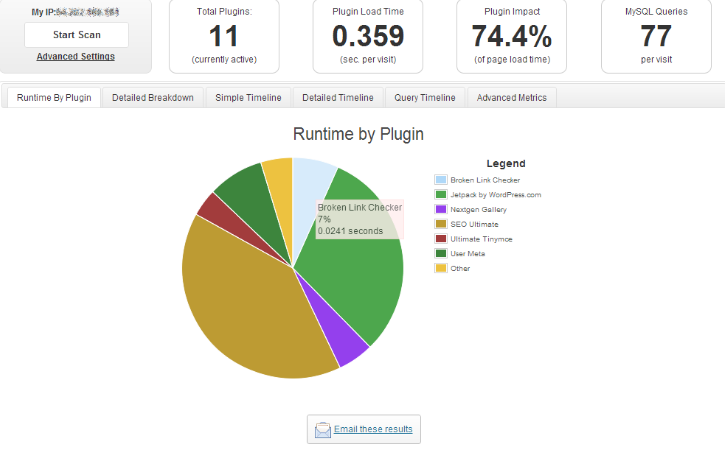725x451 pixels.
Task: Open the Simple Timeline tab
Action: [249, 97]
